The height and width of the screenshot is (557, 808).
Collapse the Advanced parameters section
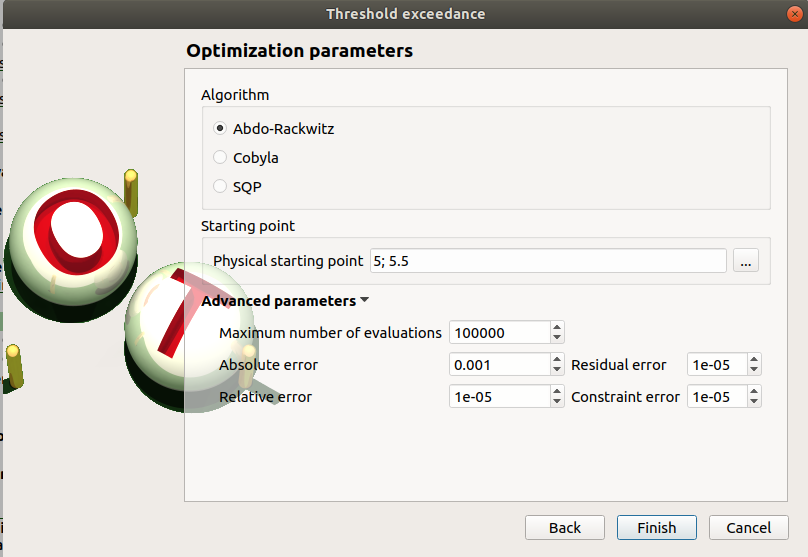pos(285,301)
